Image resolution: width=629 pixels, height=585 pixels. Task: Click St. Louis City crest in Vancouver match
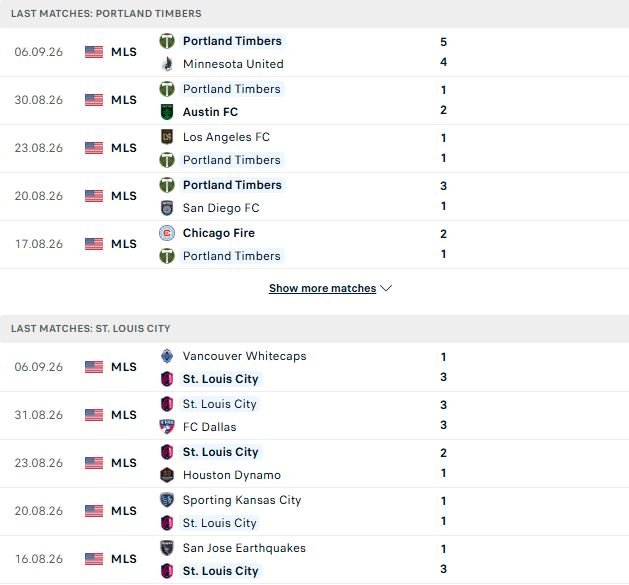click(167, 379)
